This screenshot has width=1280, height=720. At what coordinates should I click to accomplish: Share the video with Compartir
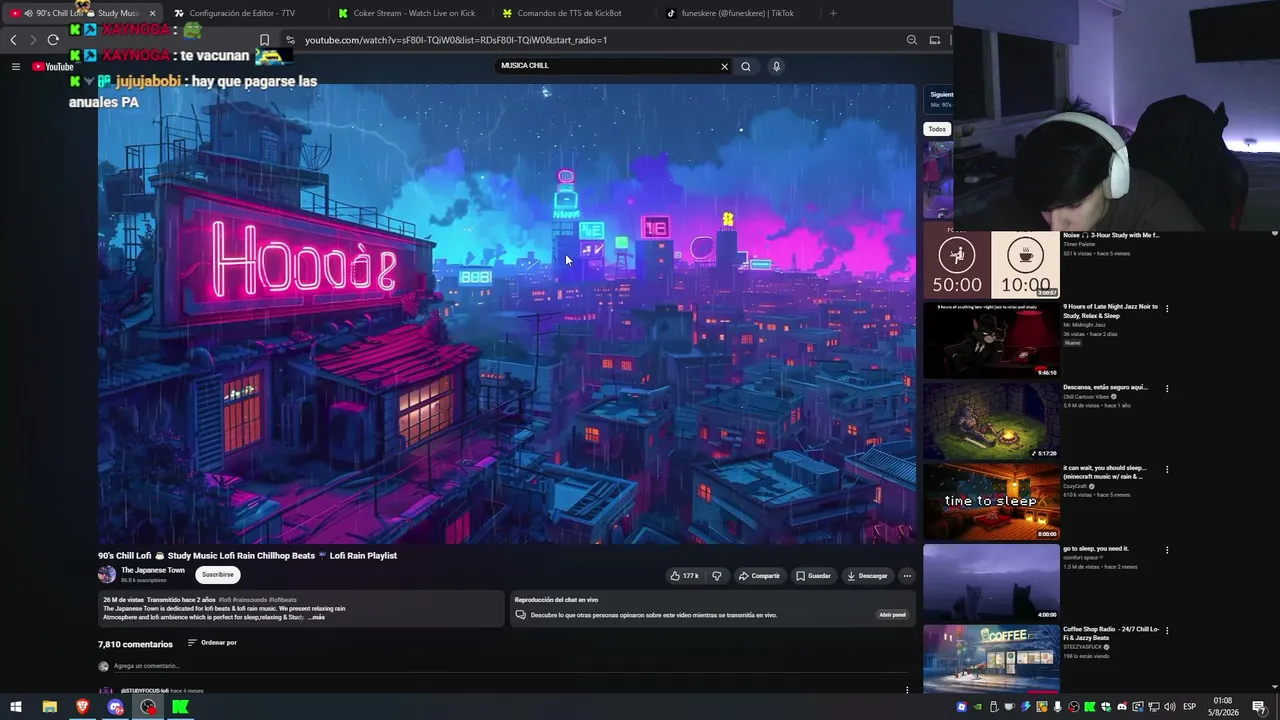759,576
